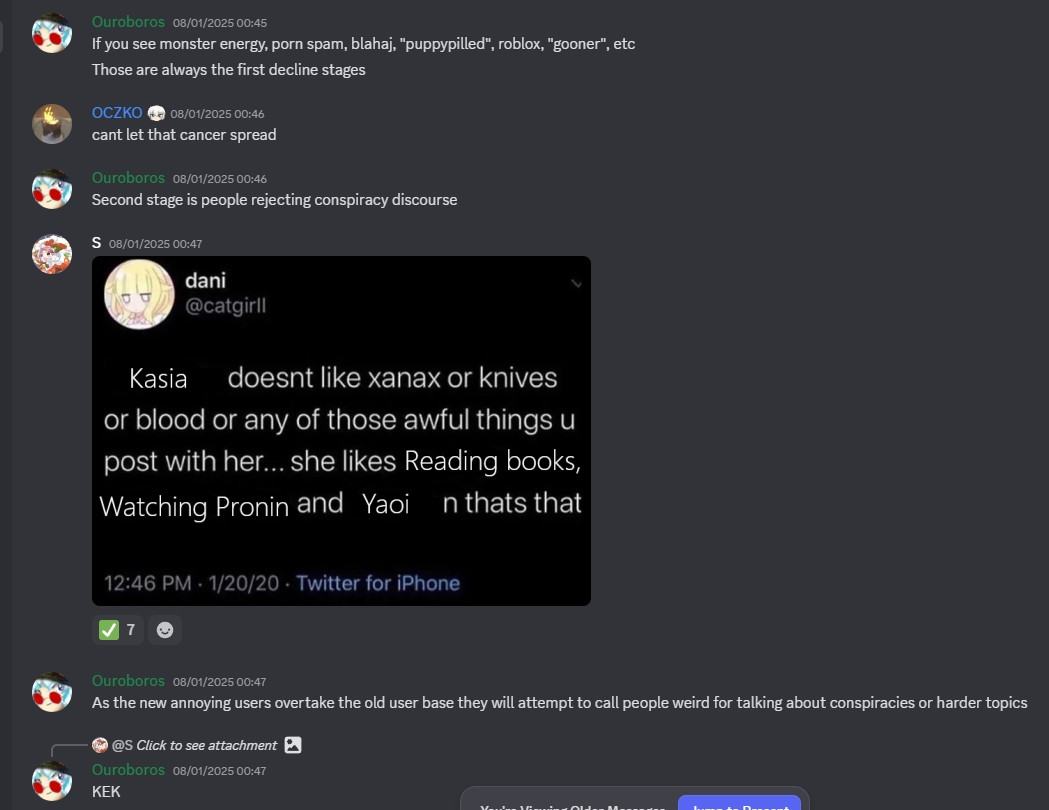Click Ouroboros avatar on the top message
This screenshot has width=1049, height=810.
click(x=52, y=33)
